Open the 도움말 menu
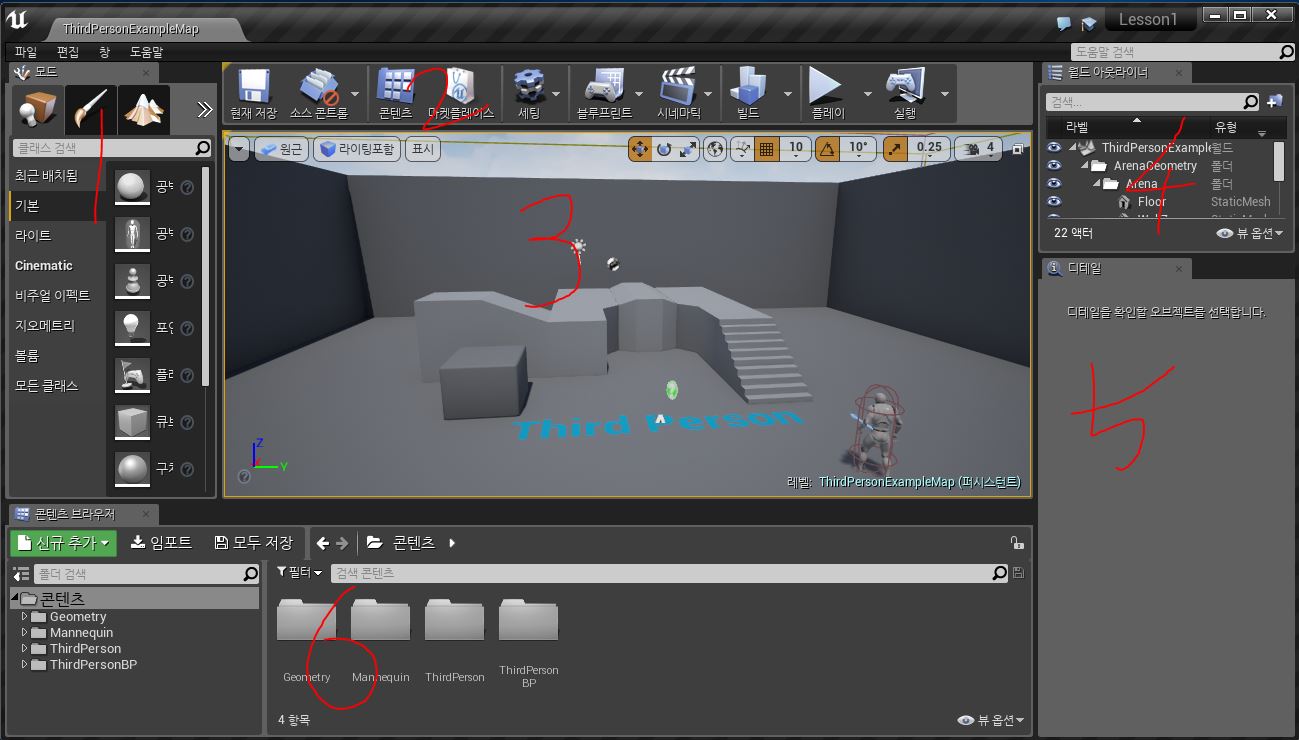Viewport: 1299px width, 740px height. click(146, 52)
